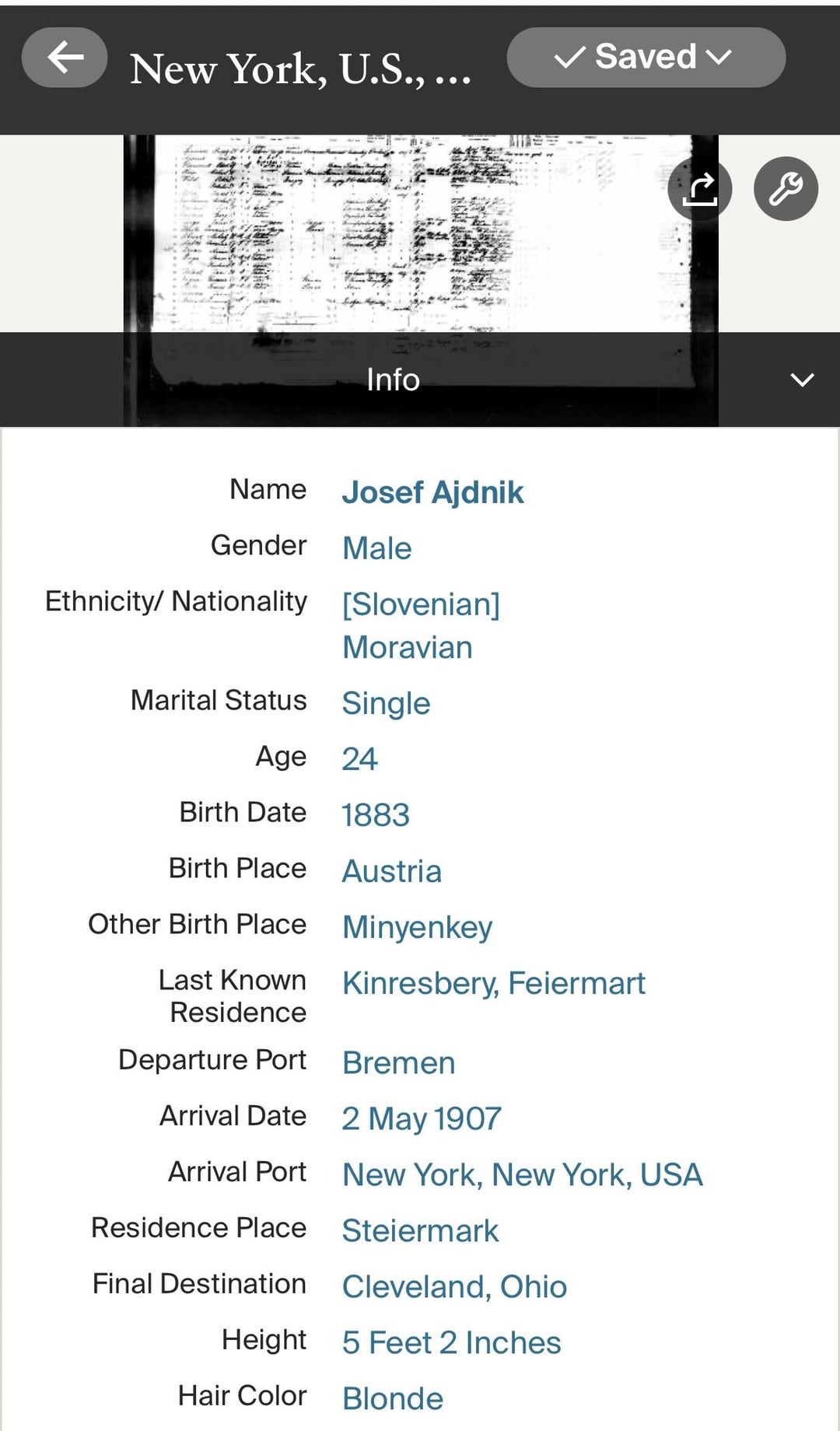Viewport: 840px width, 1431px height.
Task: Select New York, New York, USA arrival port
Action: click(523, 1174)
